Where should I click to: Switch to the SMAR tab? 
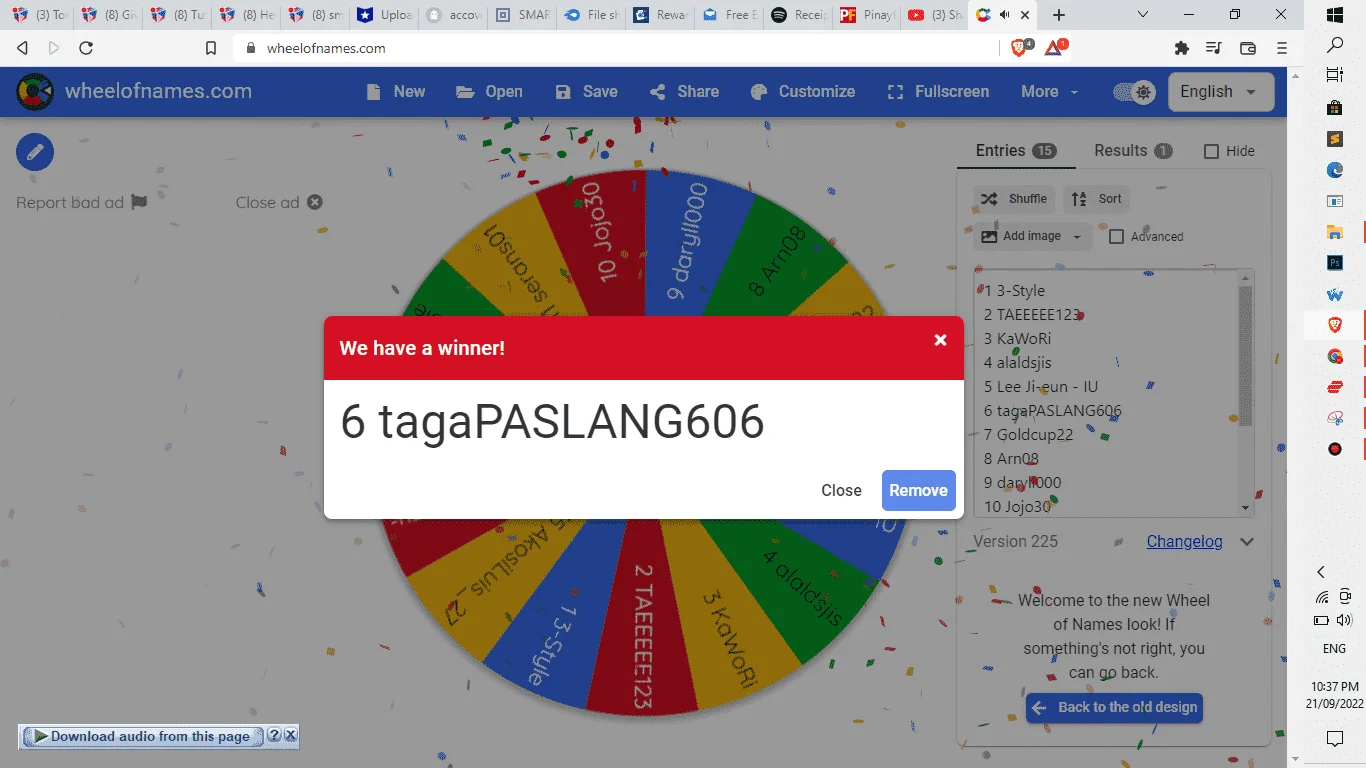click(523, 15)
